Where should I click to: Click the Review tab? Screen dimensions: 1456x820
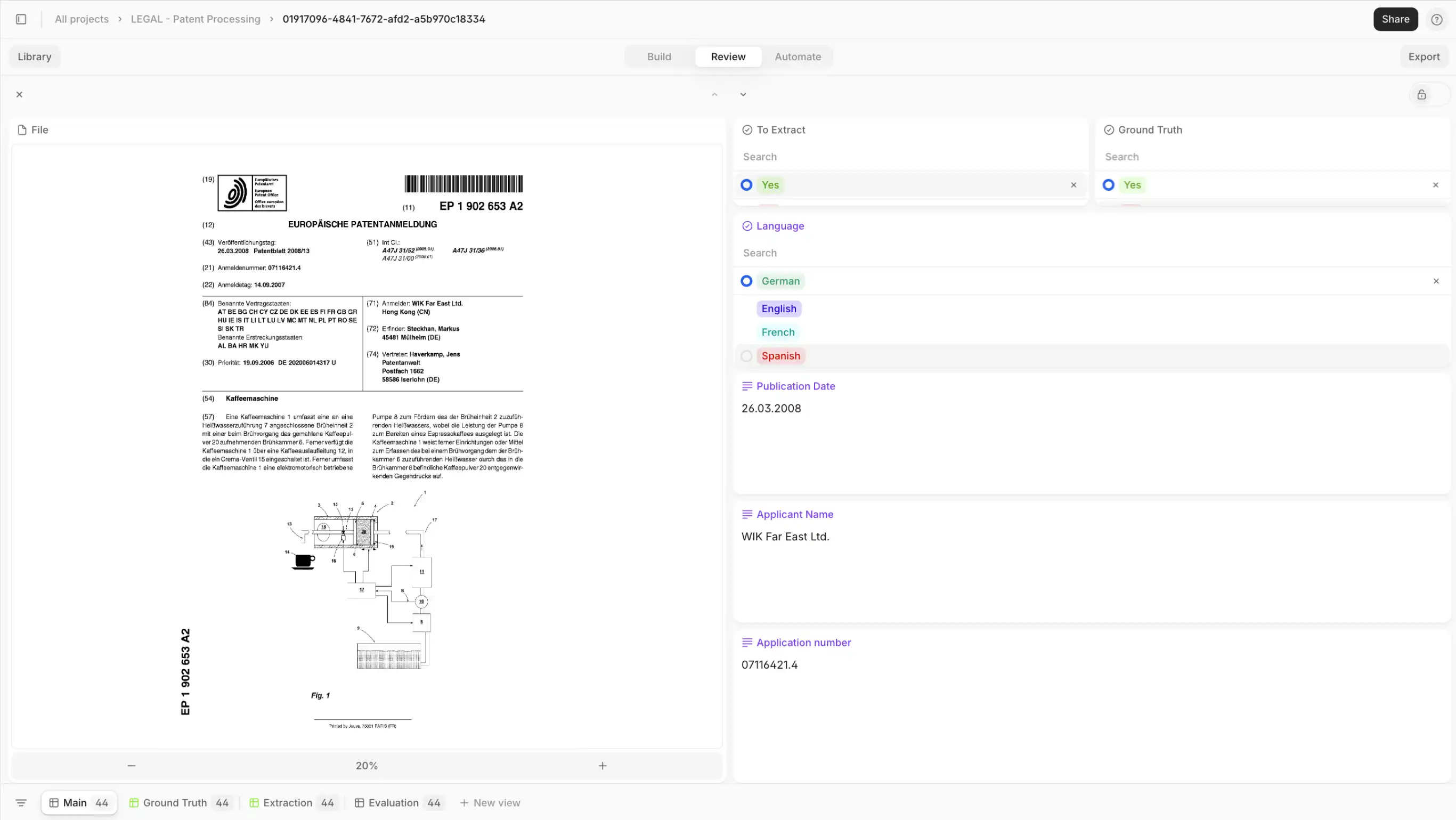point(728,56)
